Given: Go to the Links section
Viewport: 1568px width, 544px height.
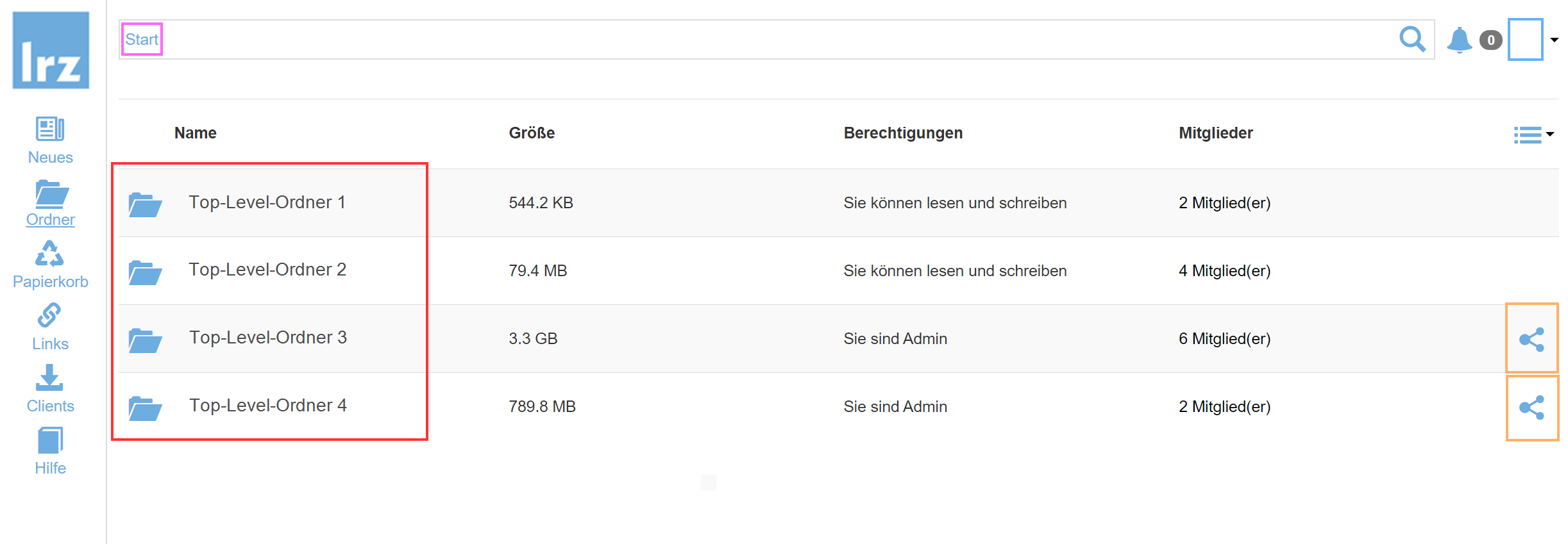Looking at the screenshot, I should (x=50, y=327).
